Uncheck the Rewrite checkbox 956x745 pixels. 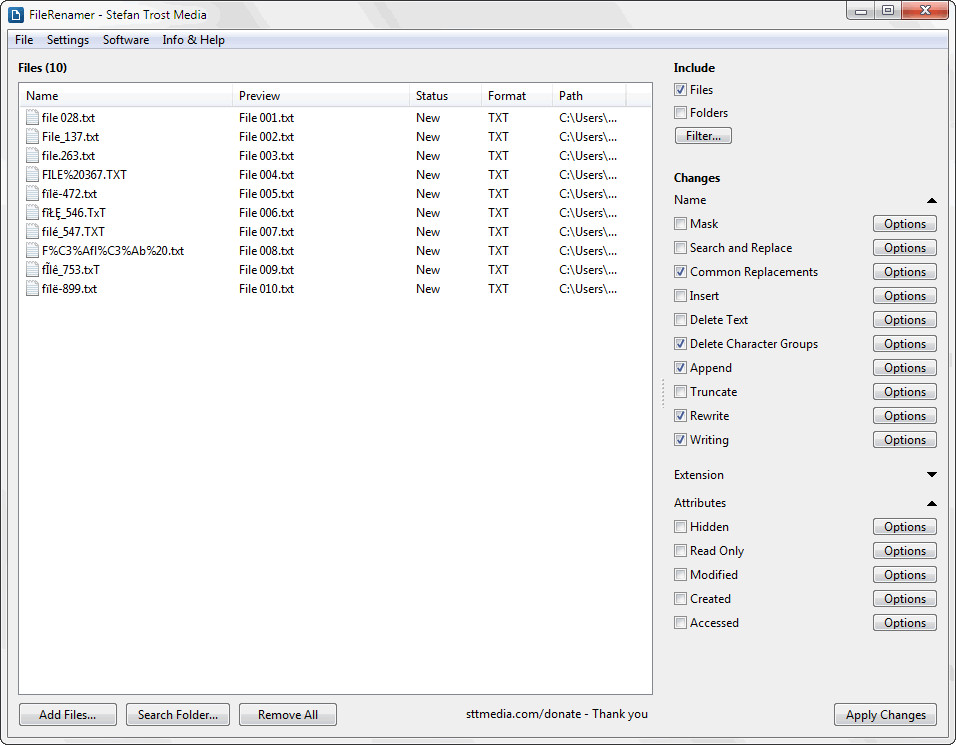tap(680, 416)
